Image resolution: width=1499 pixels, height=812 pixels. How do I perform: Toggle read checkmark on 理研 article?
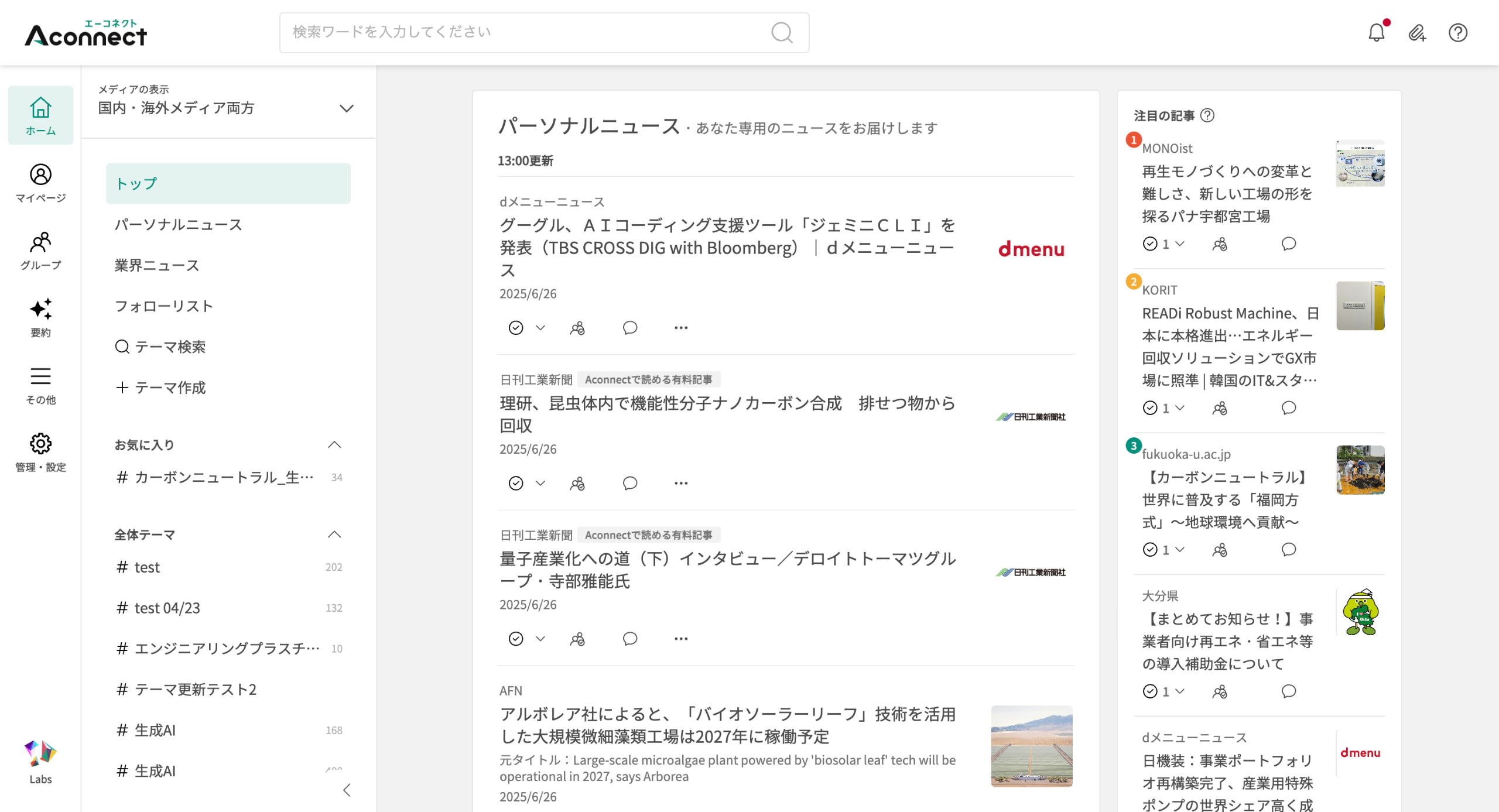516,484
